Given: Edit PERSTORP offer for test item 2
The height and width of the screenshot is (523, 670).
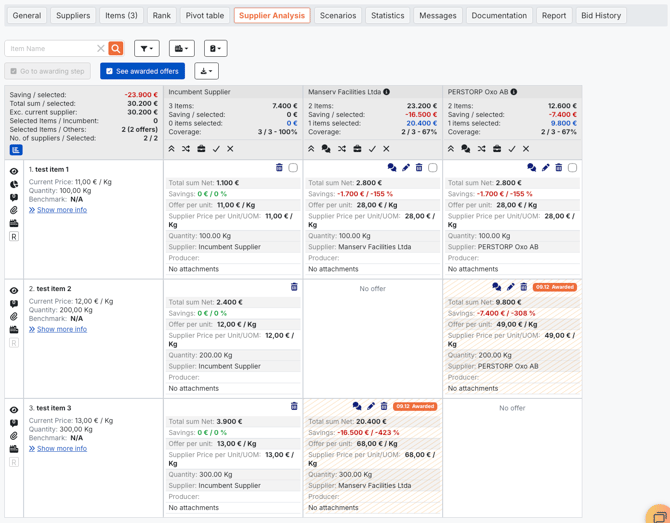Looking at the screenshot, I should click(510, 287).
